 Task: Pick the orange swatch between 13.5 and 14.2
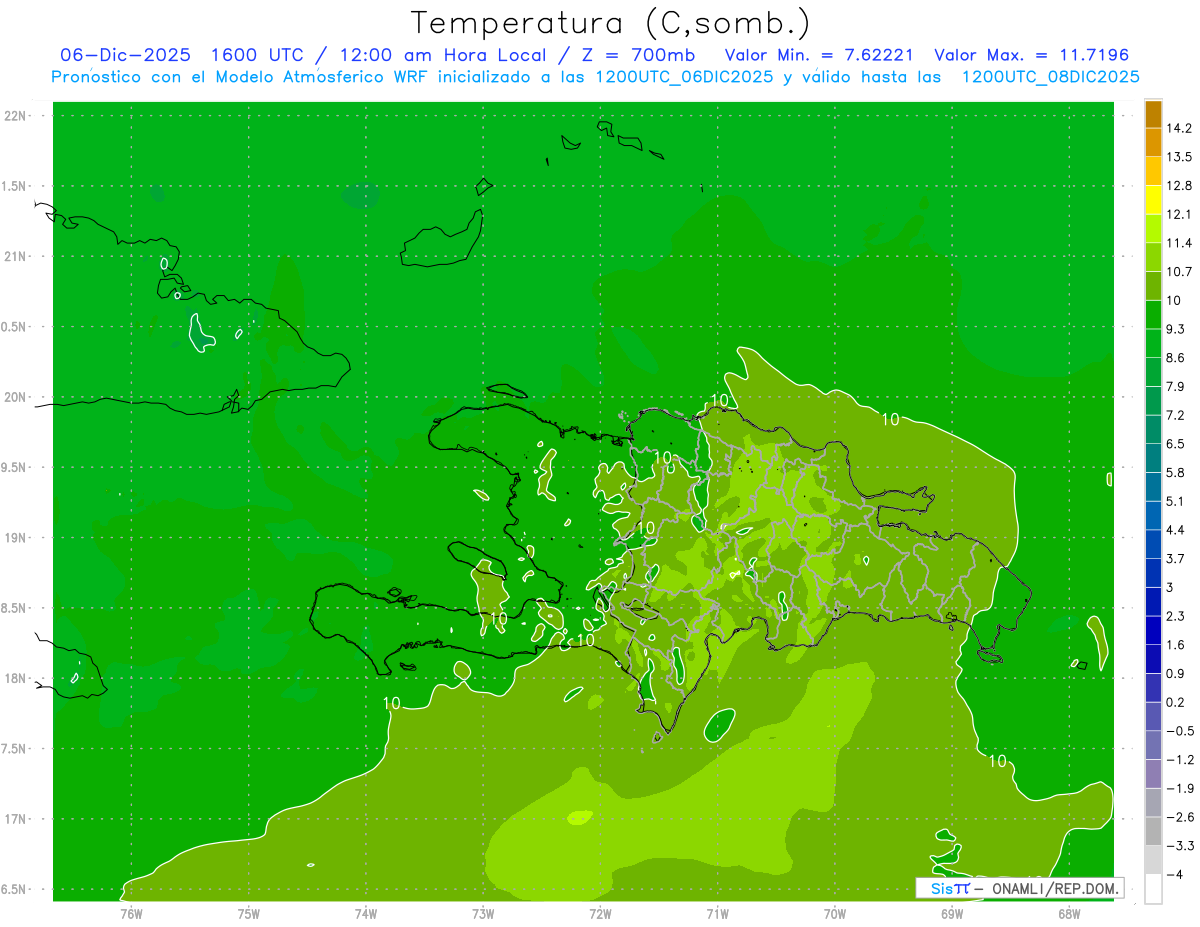[1153, 143]
